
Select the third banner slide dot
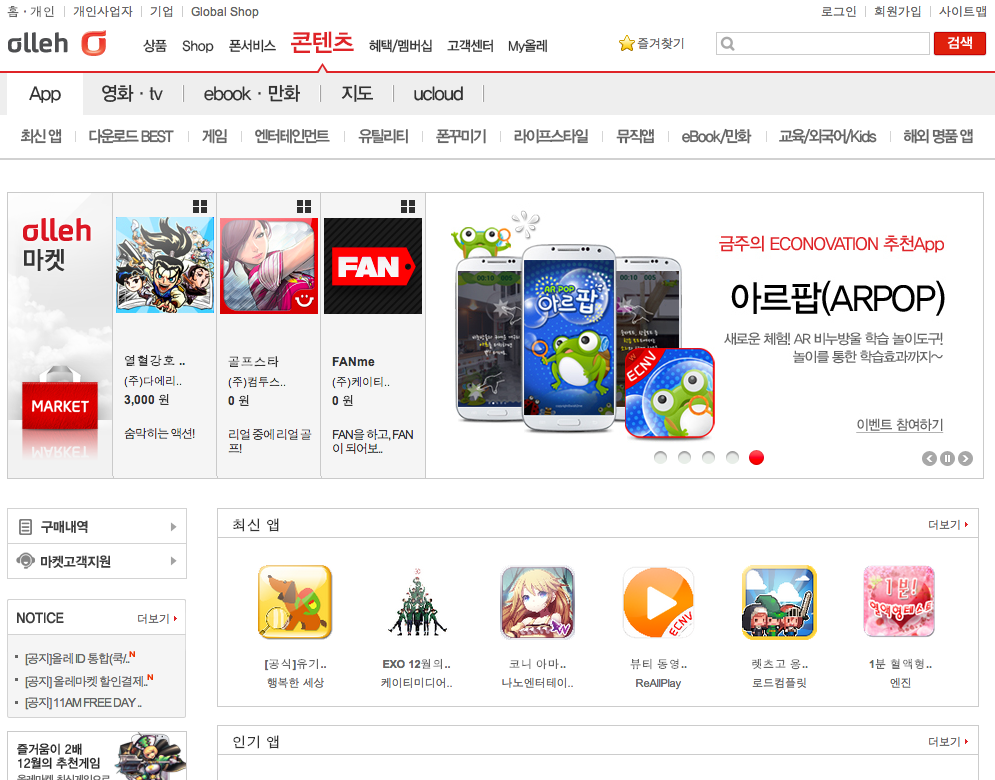(x=708, y=458)
